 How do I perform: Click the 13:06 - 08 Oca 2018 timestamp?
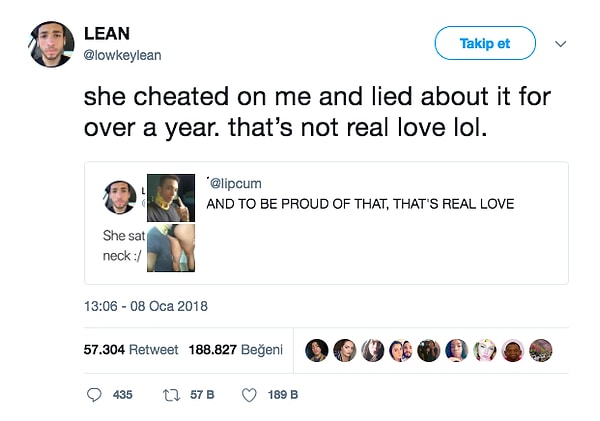146,306
